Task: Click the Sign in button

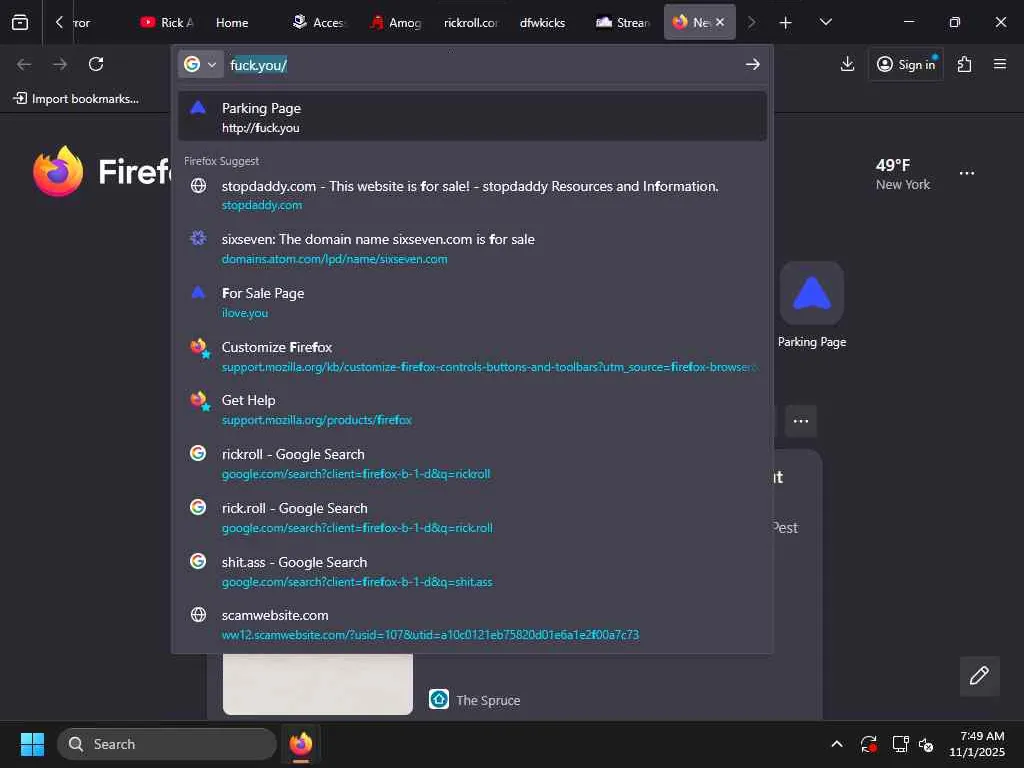Action: 906,64
